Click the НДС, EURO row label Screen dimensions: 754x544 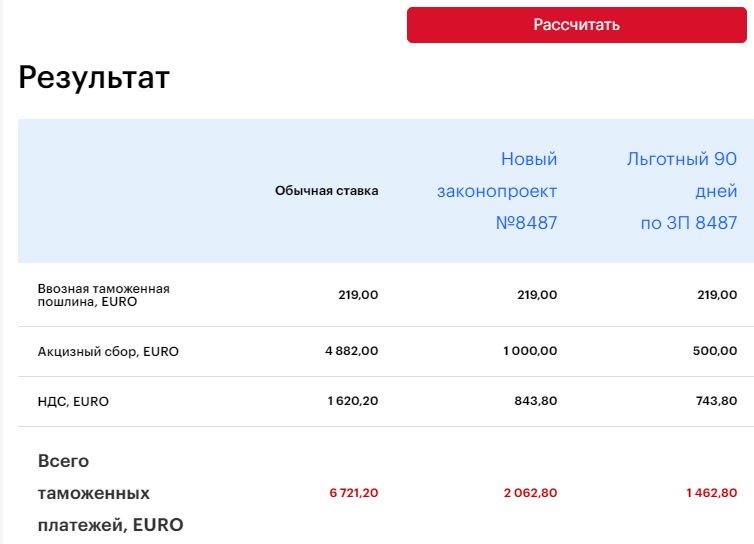[73, 401]
